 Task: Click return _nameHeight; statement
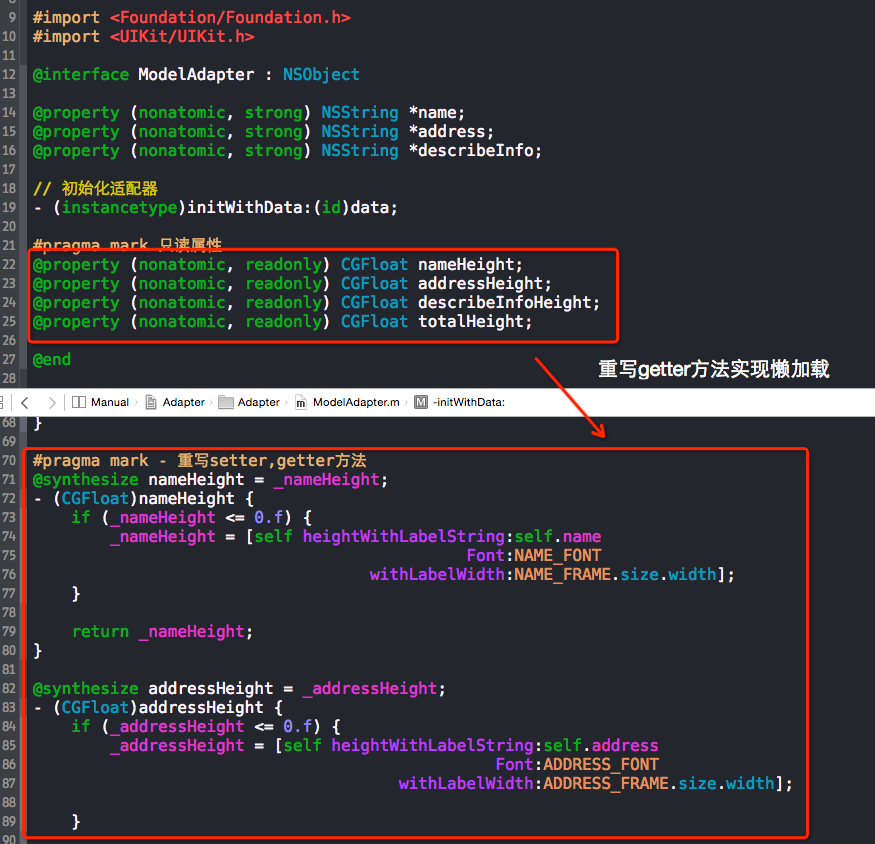click(162, 631)
